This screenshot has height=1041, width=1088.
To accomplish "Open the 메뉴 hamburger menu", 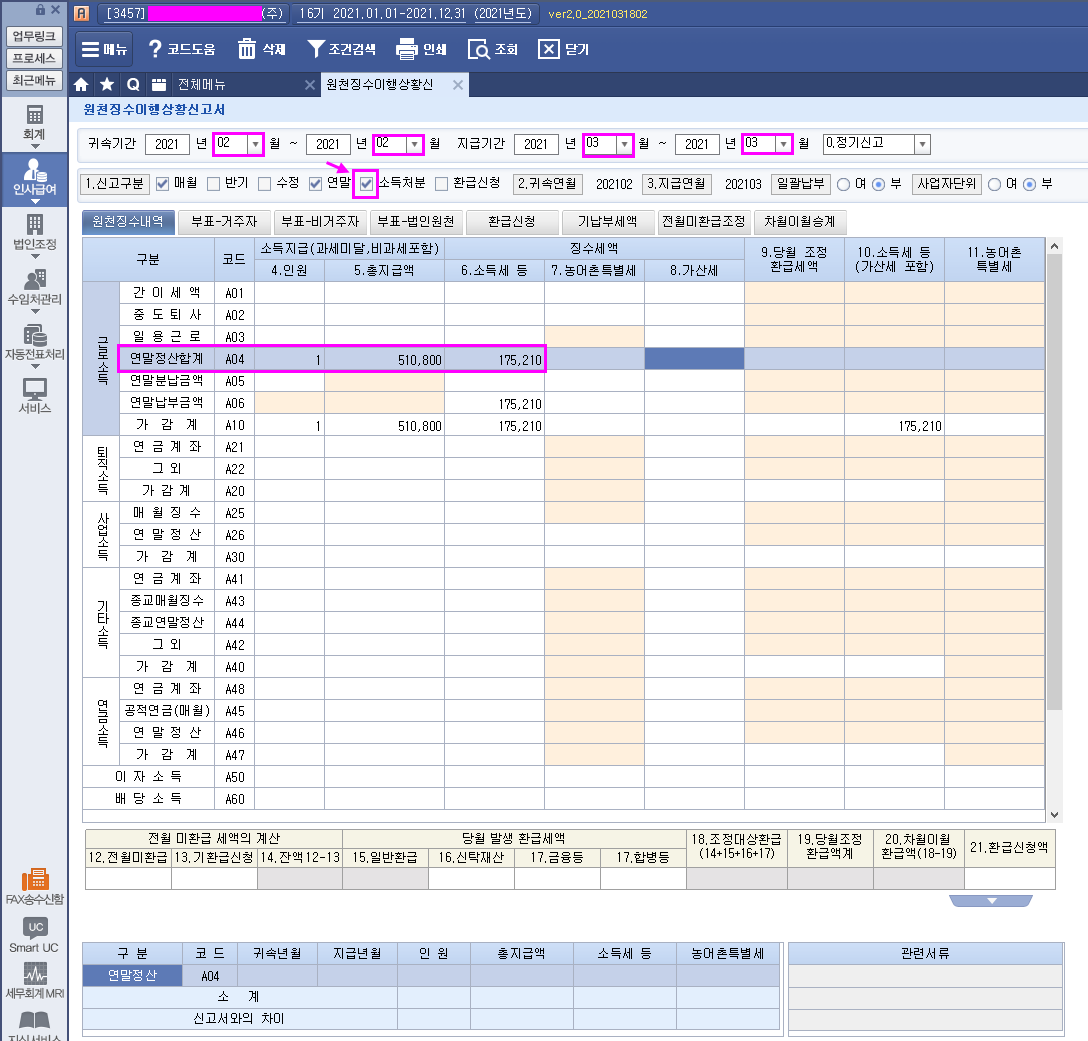I will coord(105,49).
